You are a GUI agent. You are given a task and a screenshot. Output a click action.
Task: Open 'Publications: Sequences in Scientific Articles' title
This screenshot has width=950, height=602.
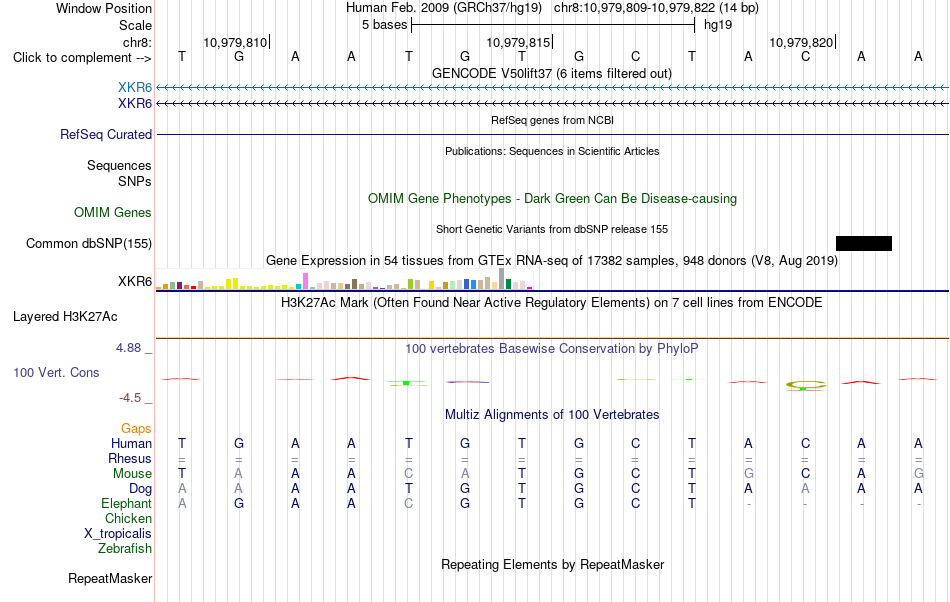point(552,151)
